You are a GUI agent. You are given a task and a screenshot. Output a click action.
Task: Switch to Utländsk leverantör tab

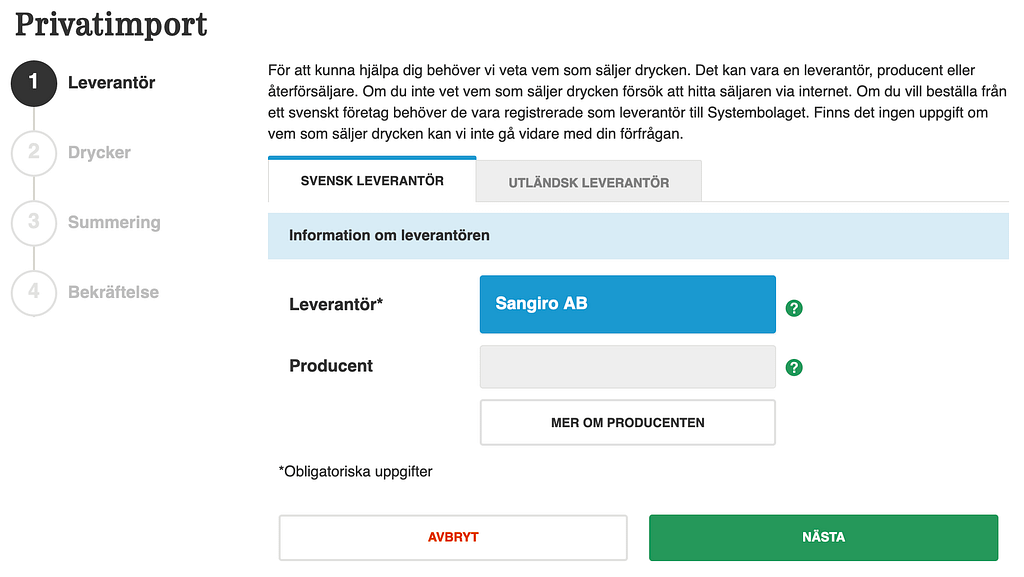[x=588, y=182]
